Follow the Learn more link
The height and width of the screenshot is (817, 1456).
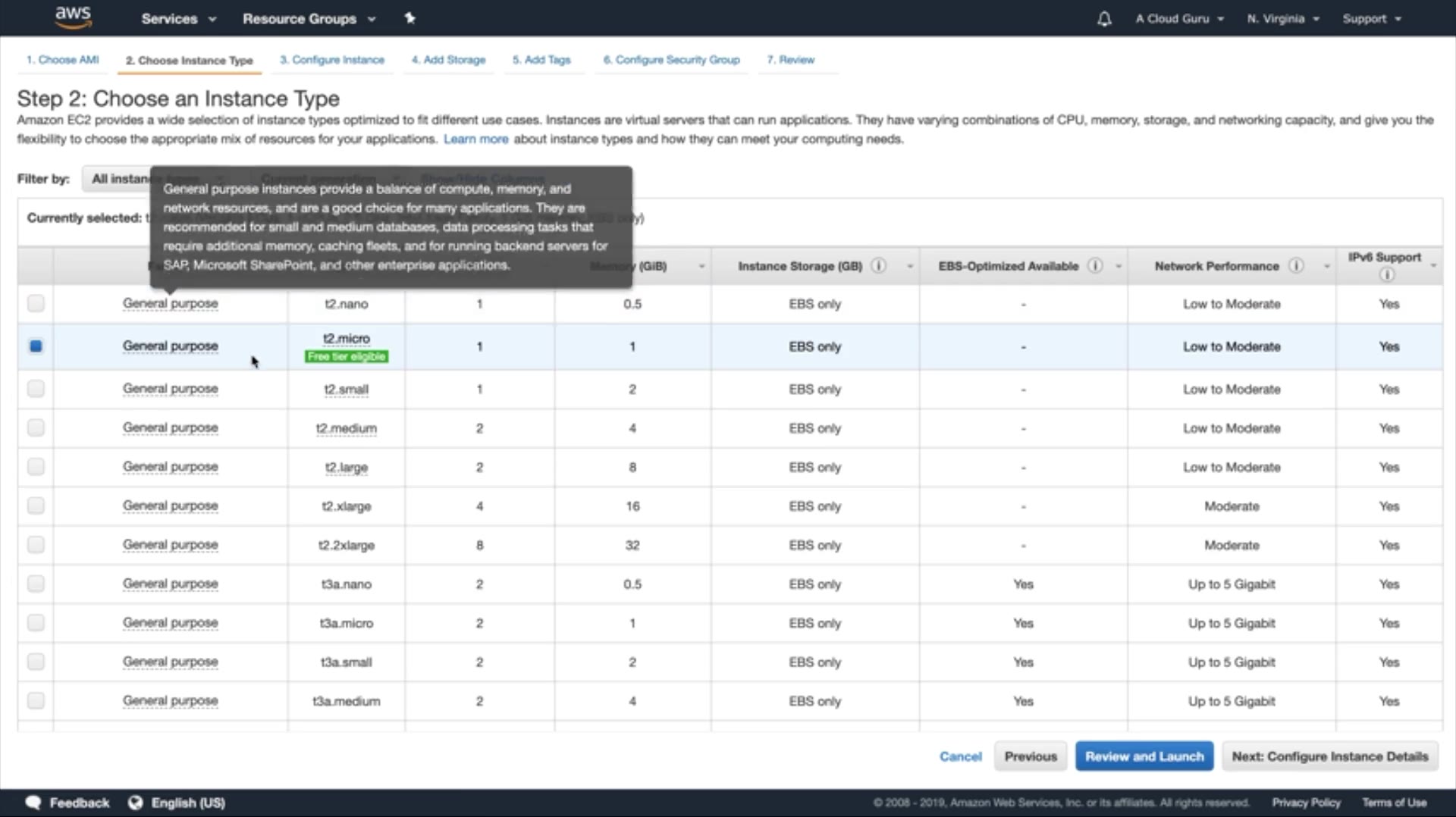pos(475,139)
